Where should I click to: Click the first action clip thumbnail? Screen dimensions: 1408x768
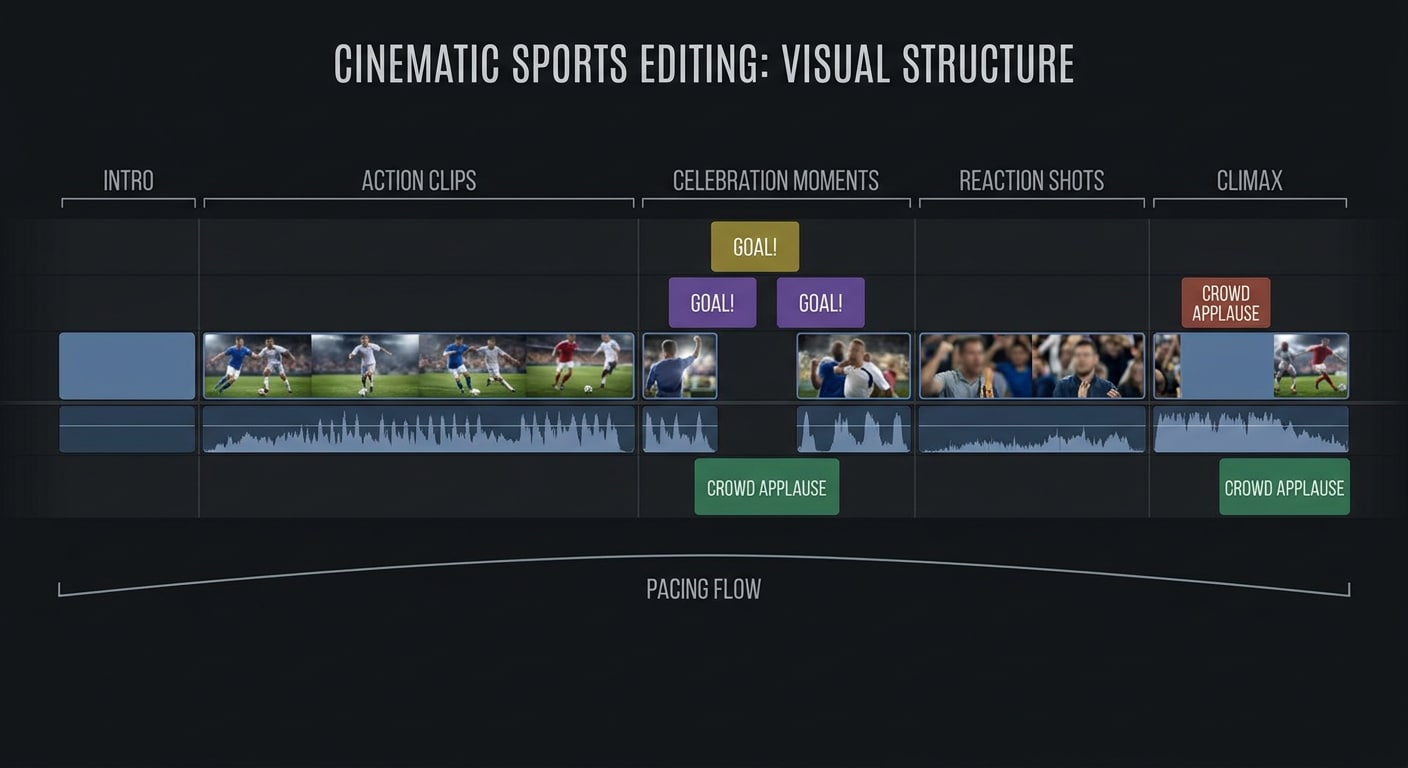point(258,366)
